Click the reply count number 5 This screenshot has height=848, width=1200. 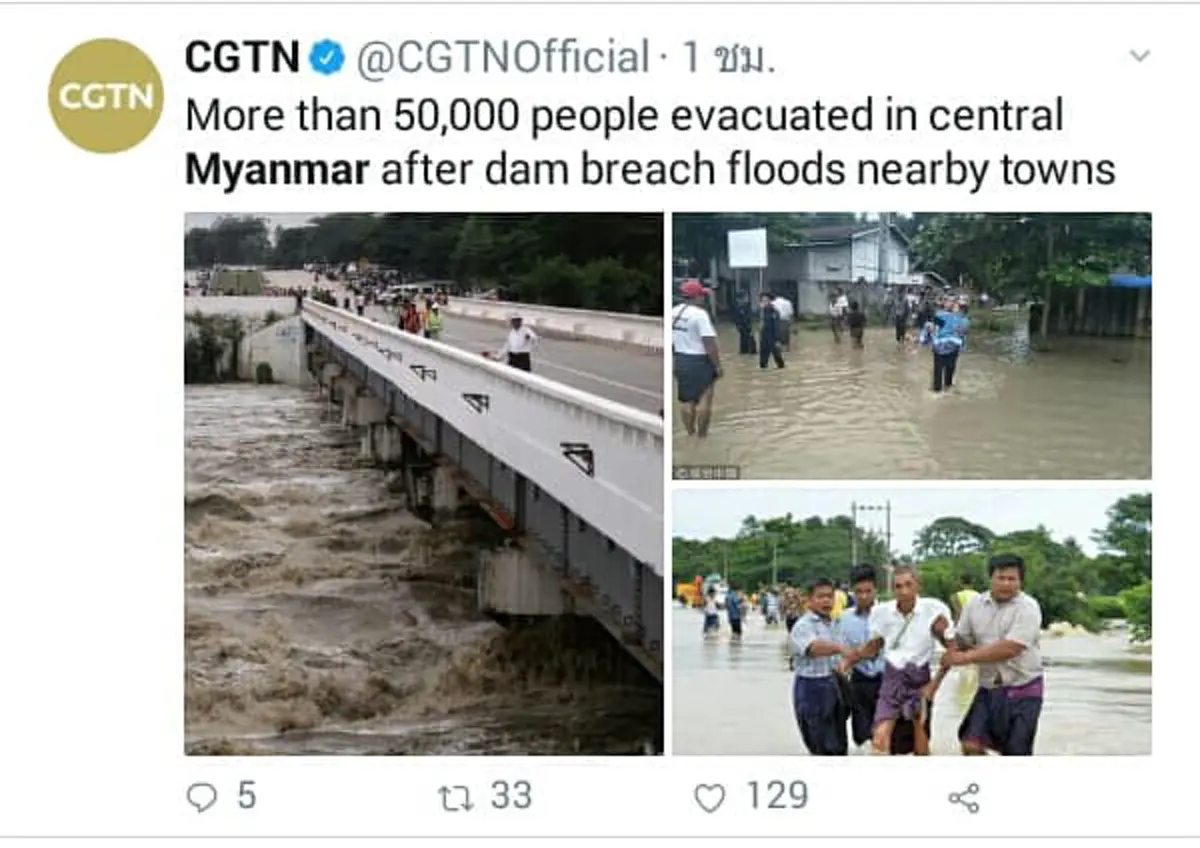click(246, 797)
